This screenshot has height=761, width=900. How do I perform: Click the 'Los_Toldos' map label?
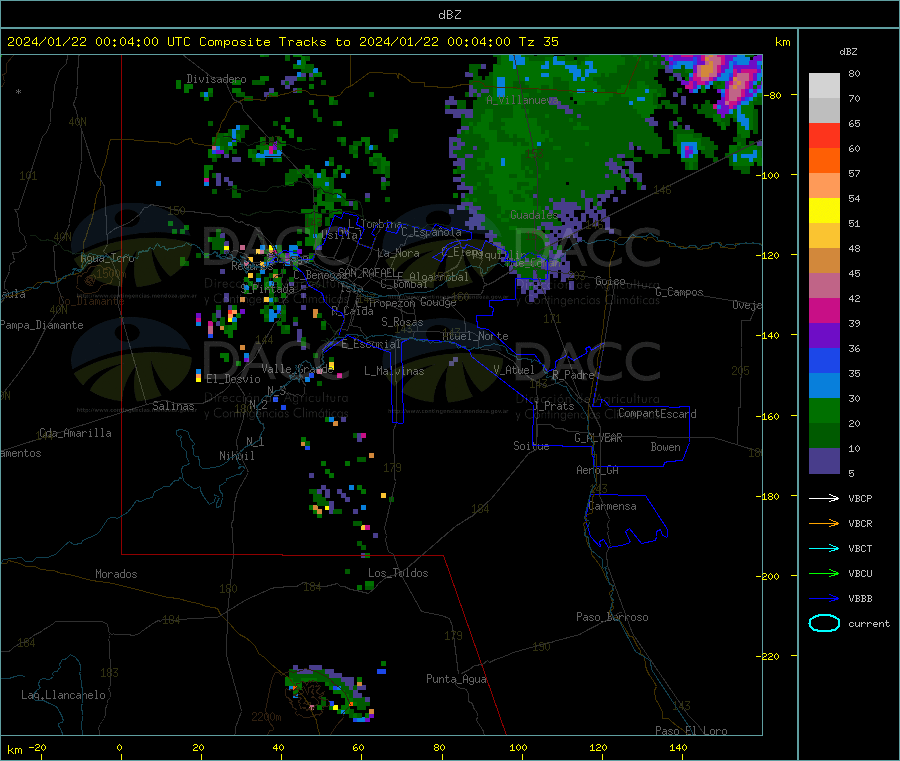click(398, 573)
